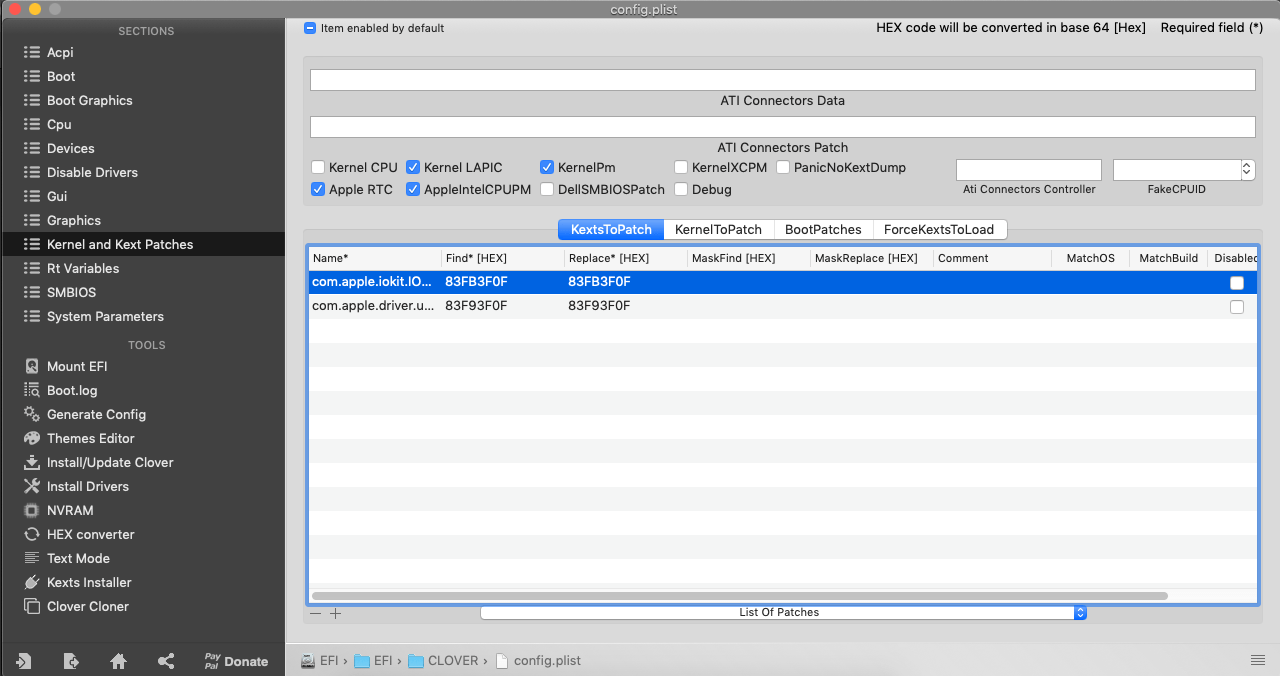Uncheck the KernelPm option
The height and width of the screenshot is (676, 1280).
pos(547,167)
